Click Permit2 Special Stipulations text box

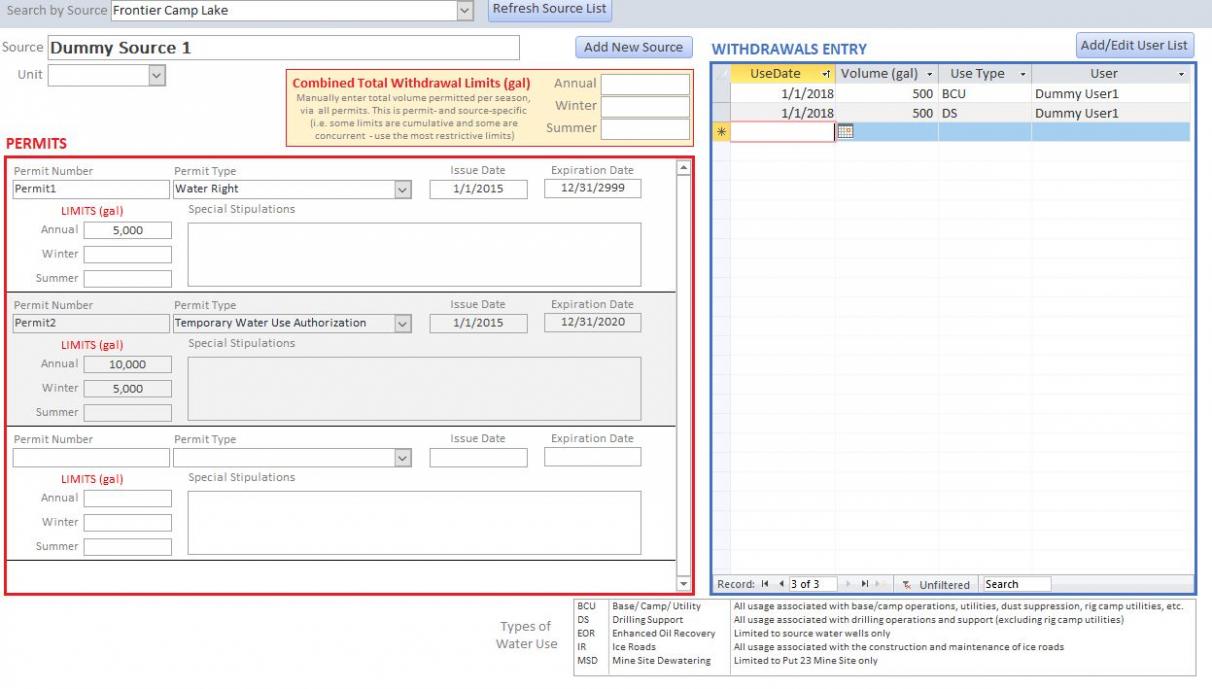[414, 388]
